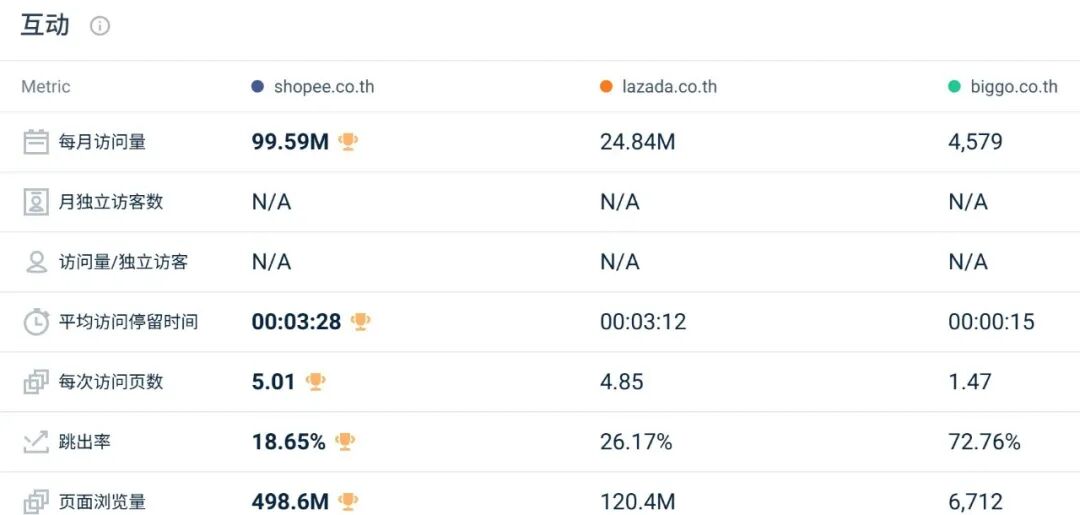
Task: Click the trophy beside 99.59M
Action: (x=348, y=142)
